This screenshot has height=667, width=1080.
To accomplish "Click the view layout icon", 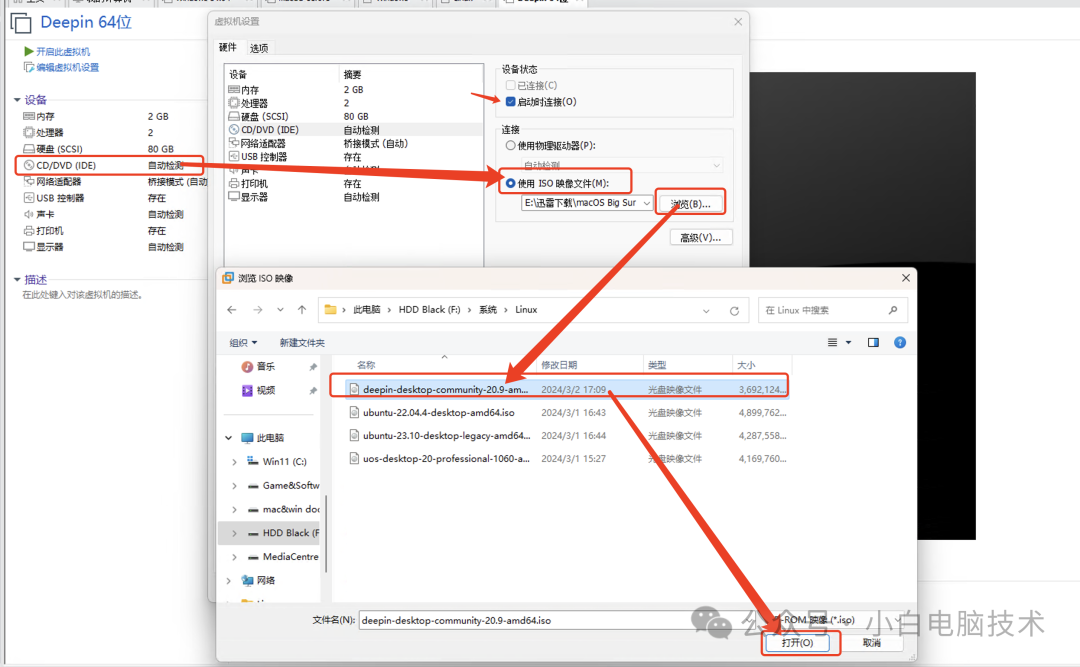I will click(x=832, y=342).
